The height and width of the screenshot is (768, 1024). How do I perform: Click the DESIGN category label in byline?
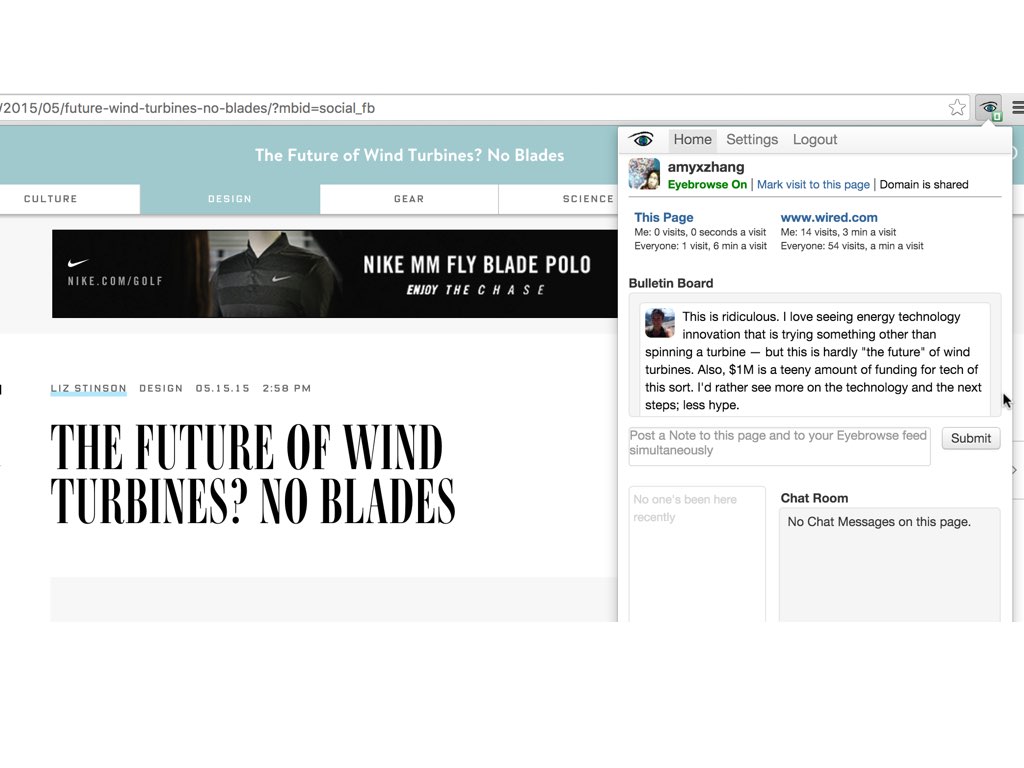(161, 388)
